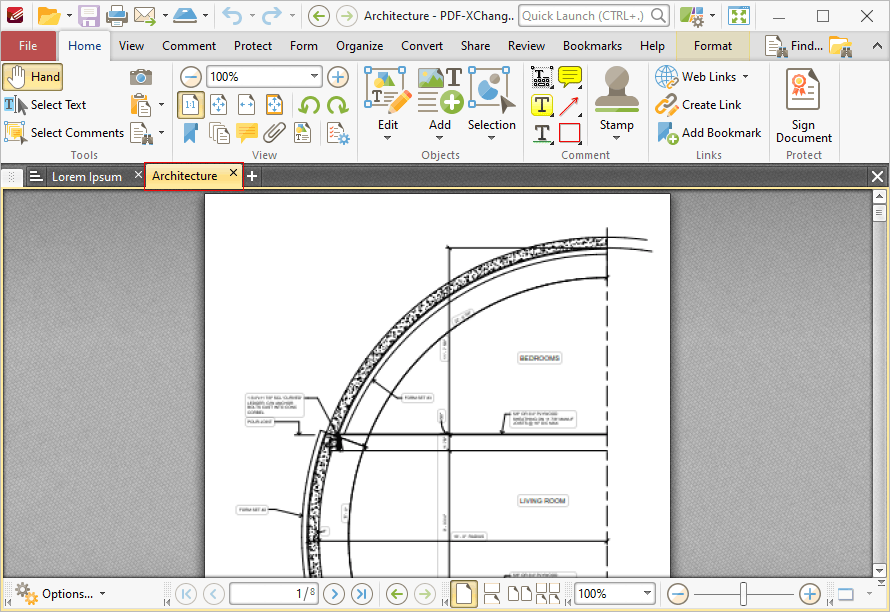Click the Snapshot camera tool icon
The image size is (890, 612).
coord(140,77)
